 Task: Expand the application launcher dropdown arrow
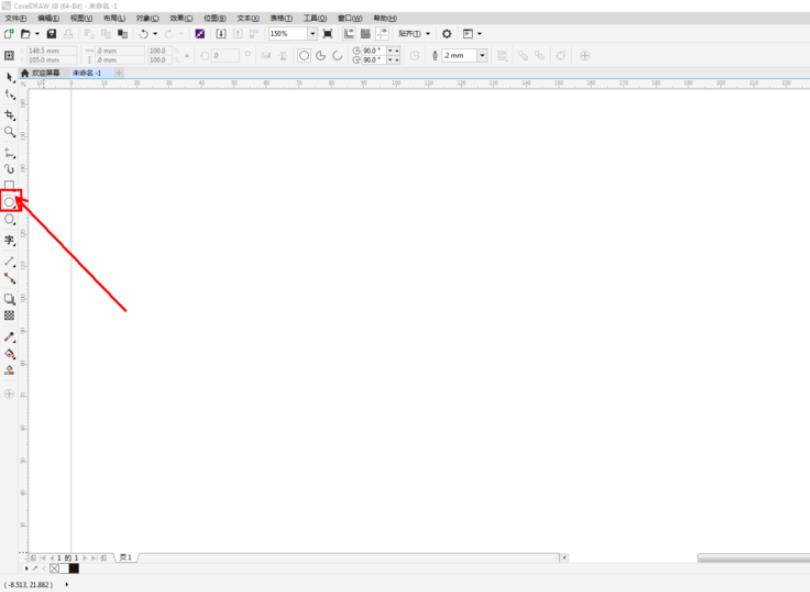[480, 34]
